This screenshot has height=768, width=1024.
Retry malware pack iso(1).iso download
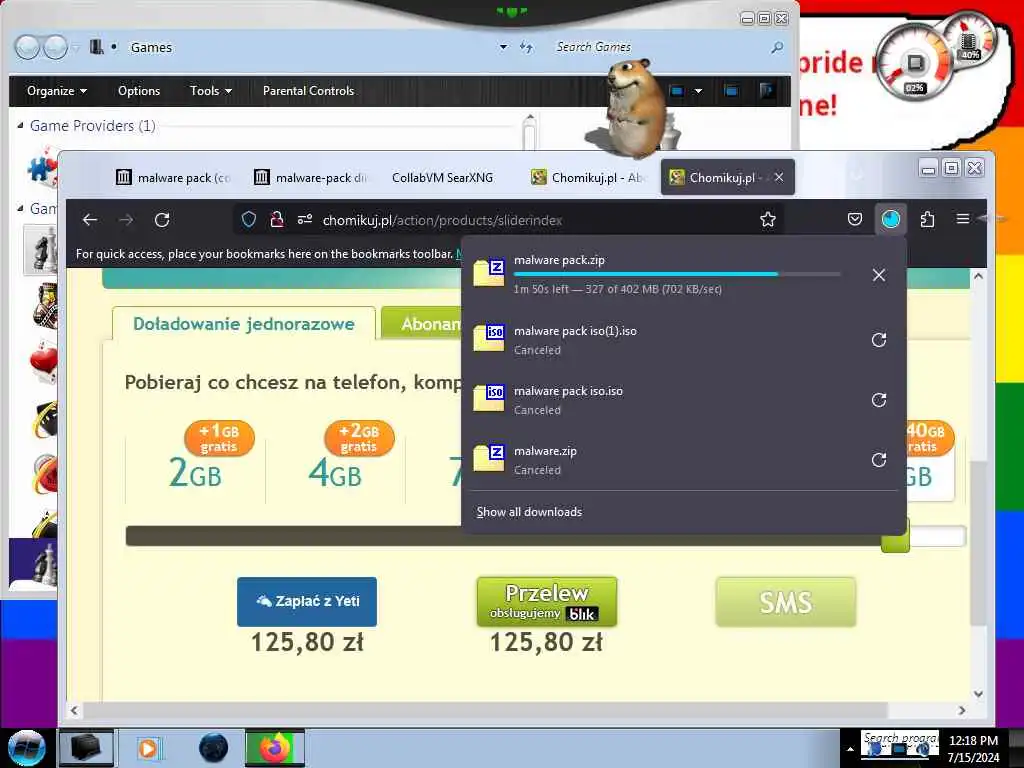[879, 340]
